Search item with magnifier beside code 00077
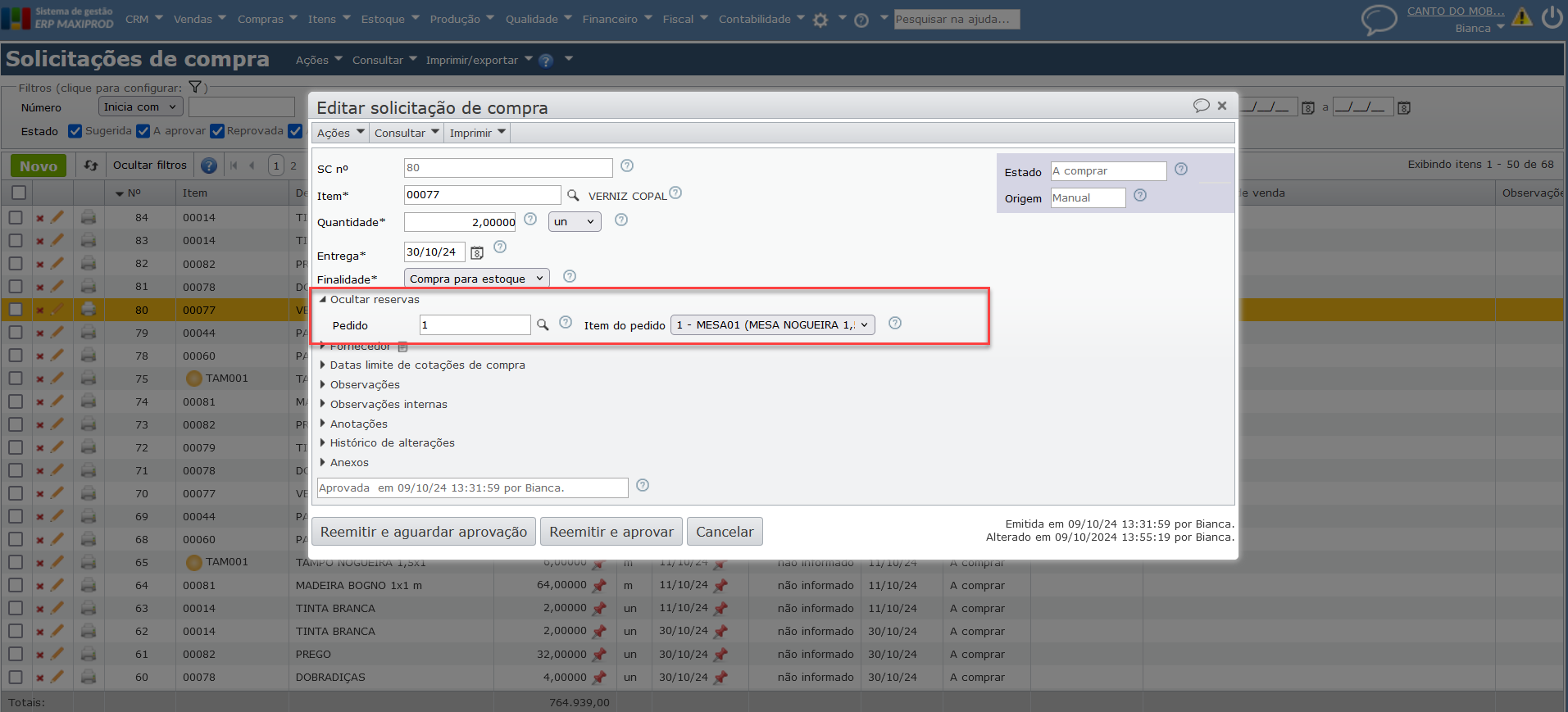Viewport: 1568px width, 712px height. pos(573,195)
